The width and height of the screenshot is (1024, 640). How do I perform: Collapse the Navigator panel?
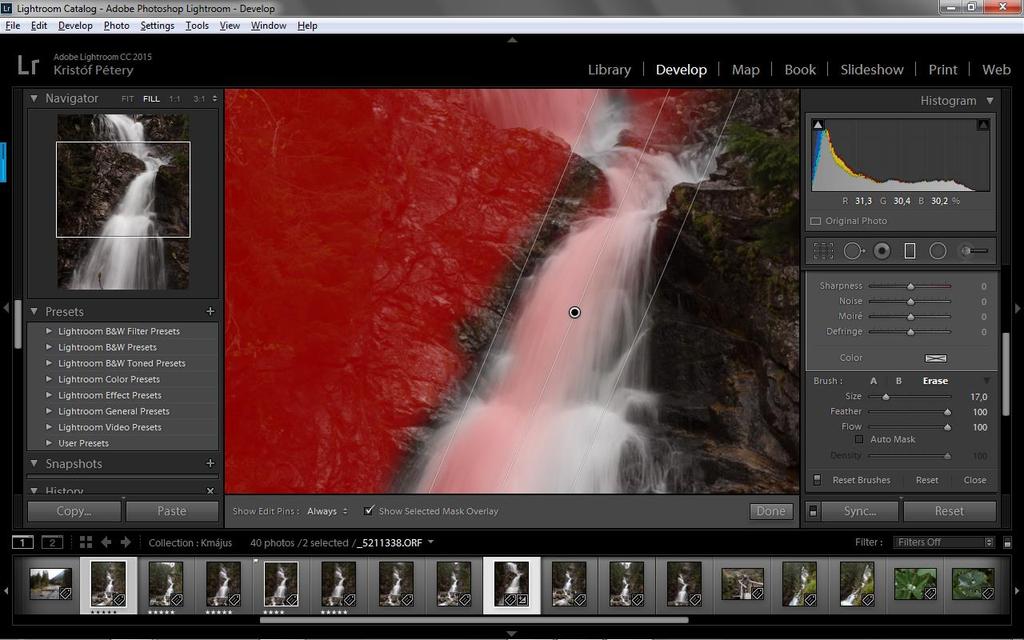pyautogui.click(x=34, y=98)
